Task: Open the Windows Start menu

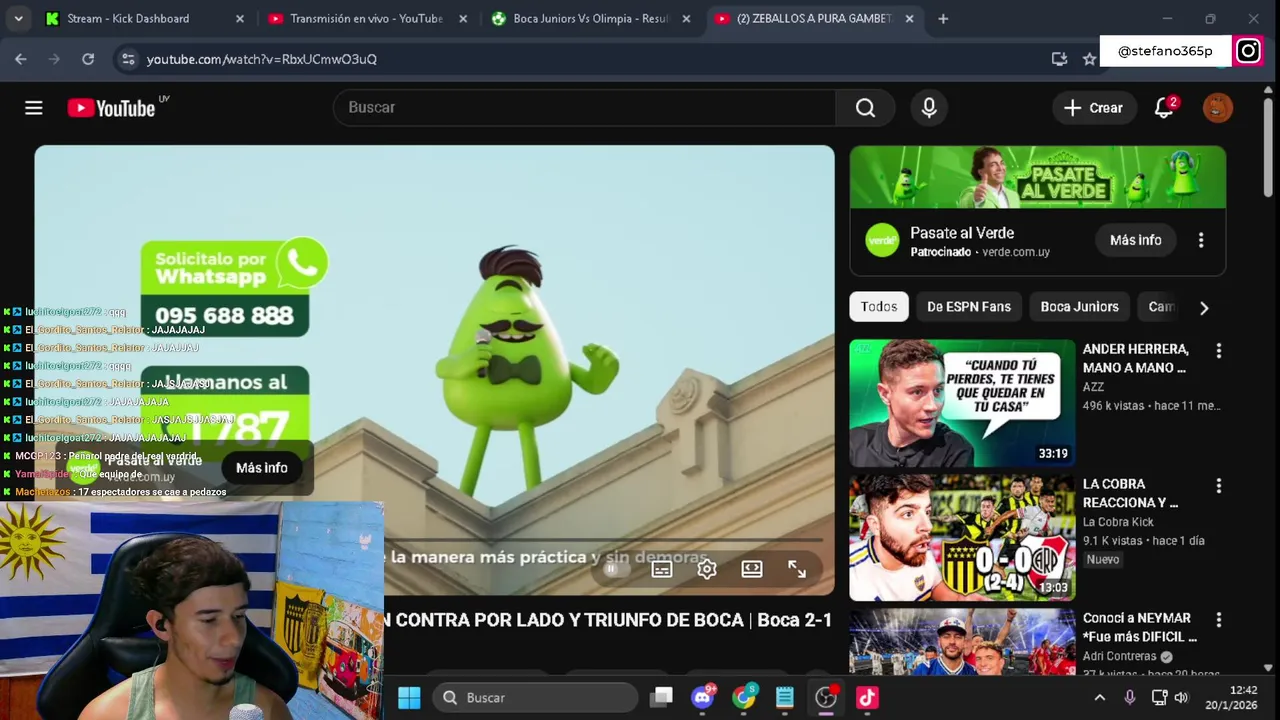Action: pos(409,698)
